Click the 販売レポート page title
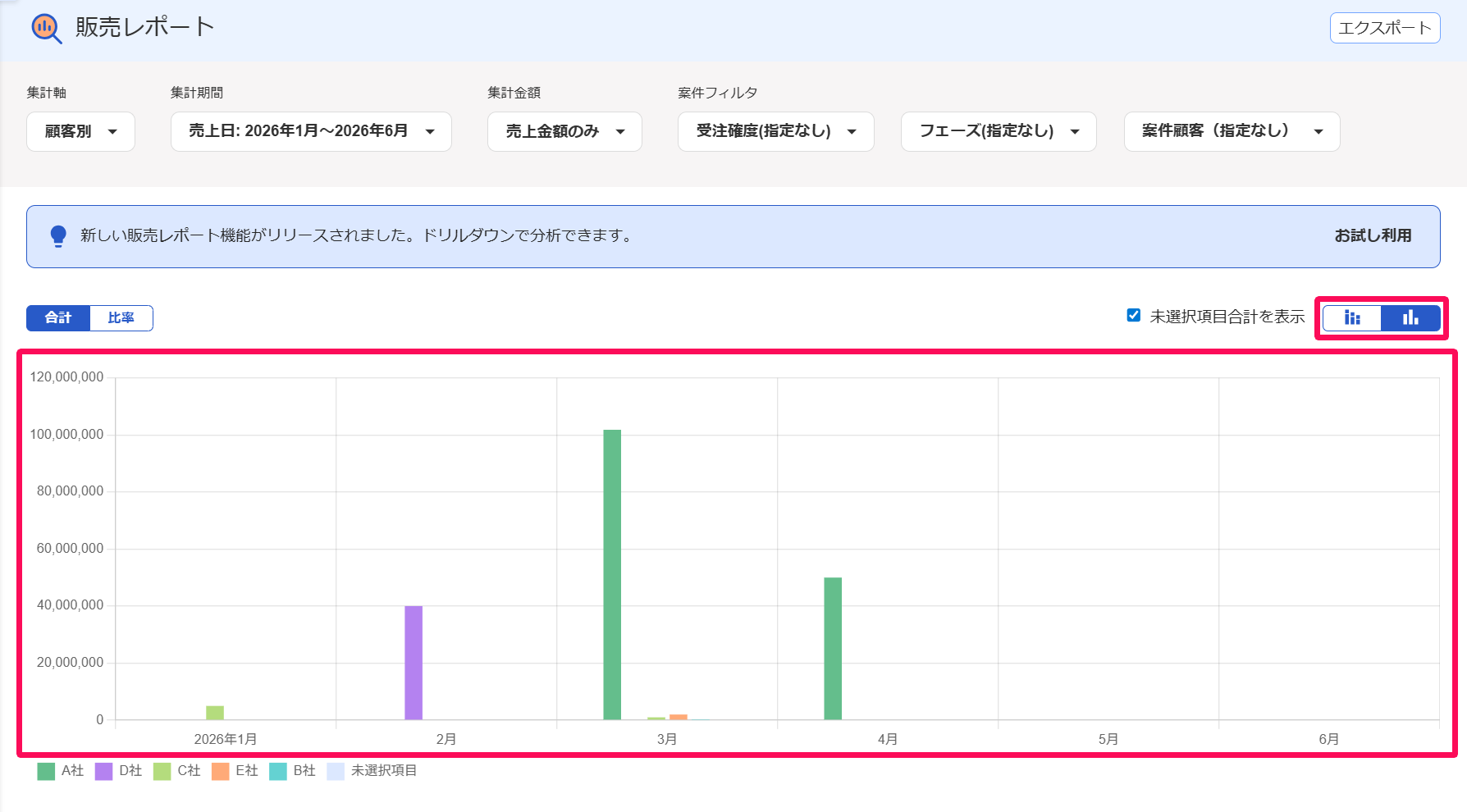 click(144, 28)
